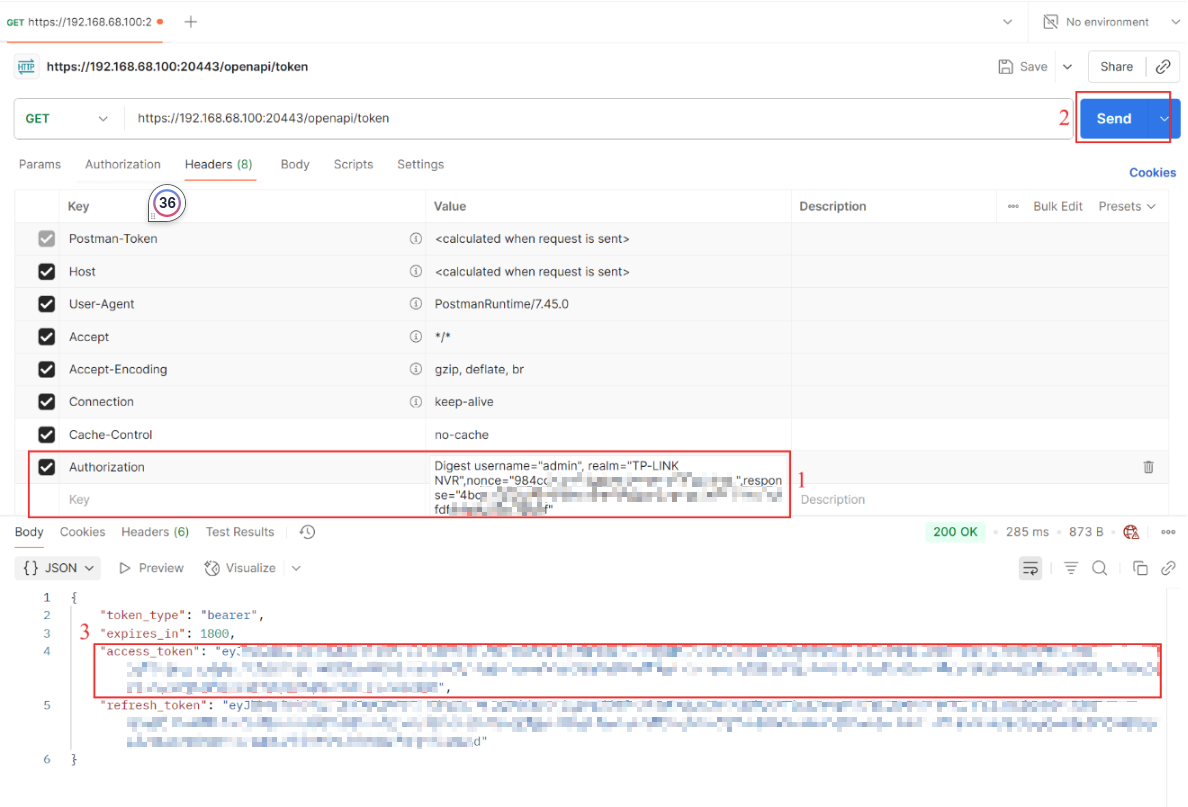
Task: Click the copy link icon beside Share
Action: click(x=1163, y=67)
